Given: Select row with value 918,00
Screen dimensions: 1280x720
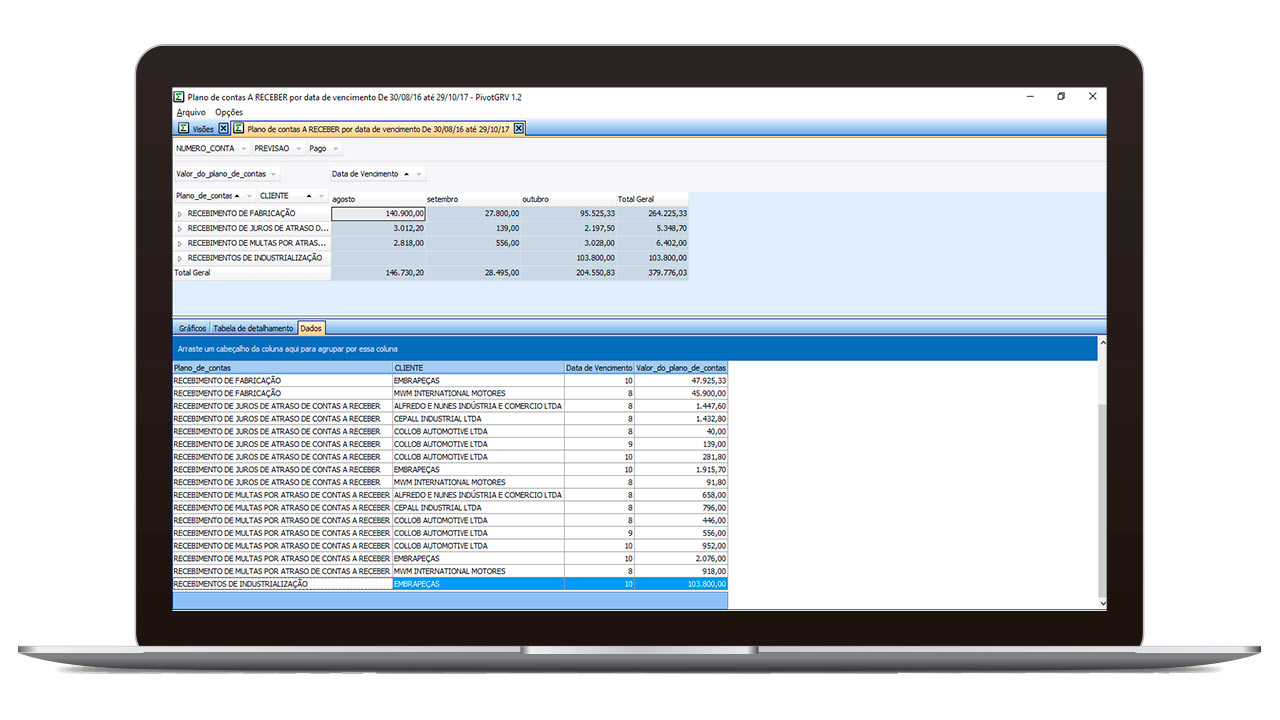Looking at the screenshot, I should 450,571.
